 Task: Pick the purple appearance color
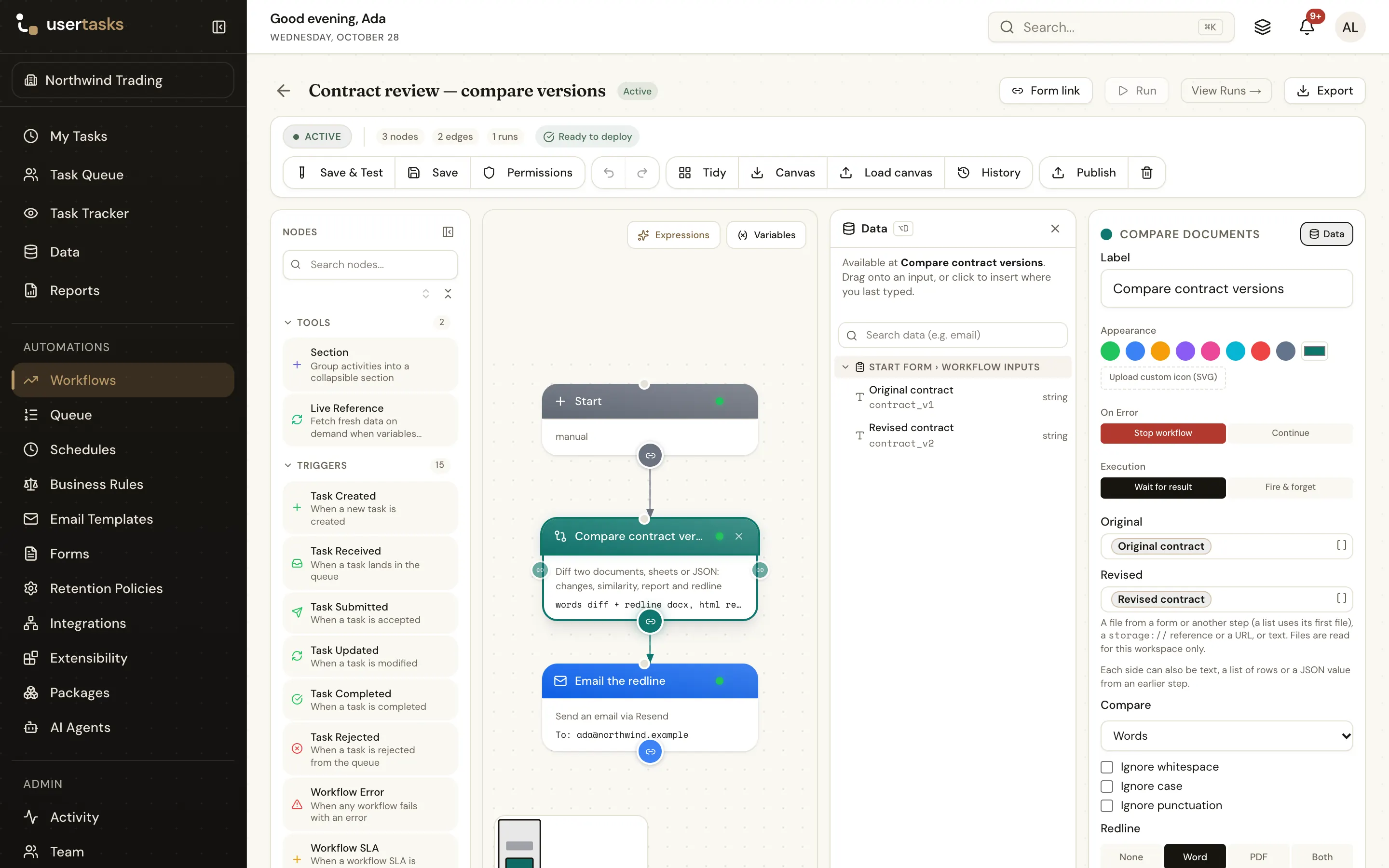coord(1185,351)
